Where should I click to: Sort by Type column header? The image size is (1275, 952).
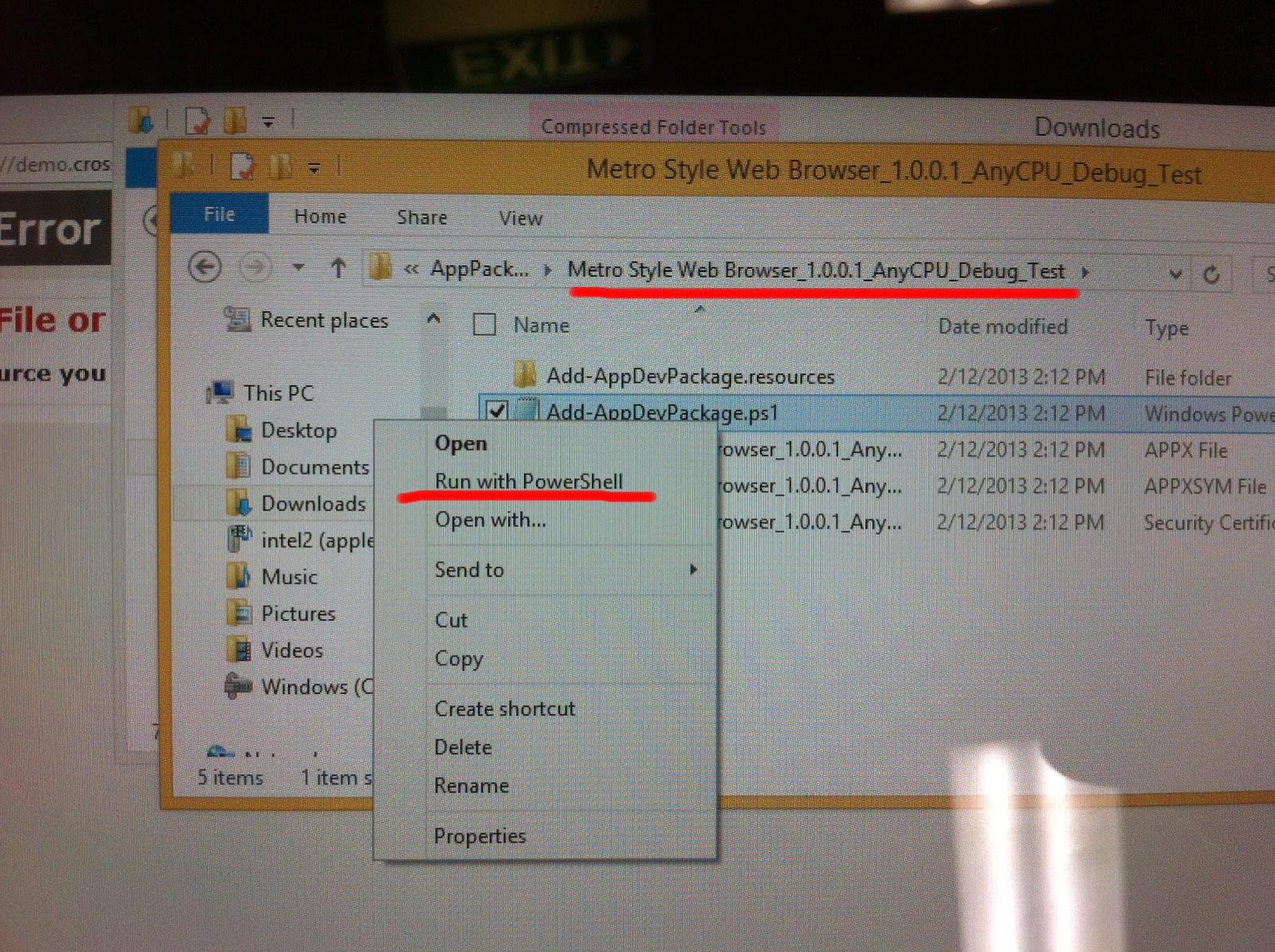[1166, 328]
